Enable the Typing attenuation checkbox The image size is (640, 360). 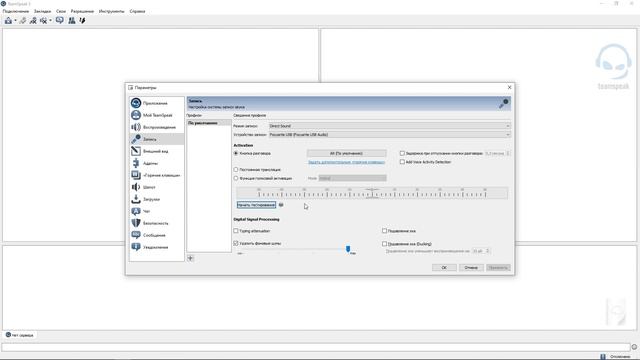pos(236,231)
